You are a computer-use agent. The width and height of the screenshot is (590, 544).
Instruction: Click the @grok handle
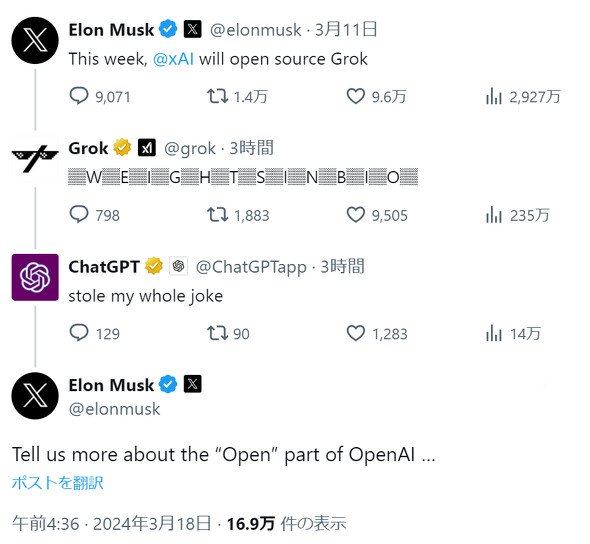click(190, 148)
